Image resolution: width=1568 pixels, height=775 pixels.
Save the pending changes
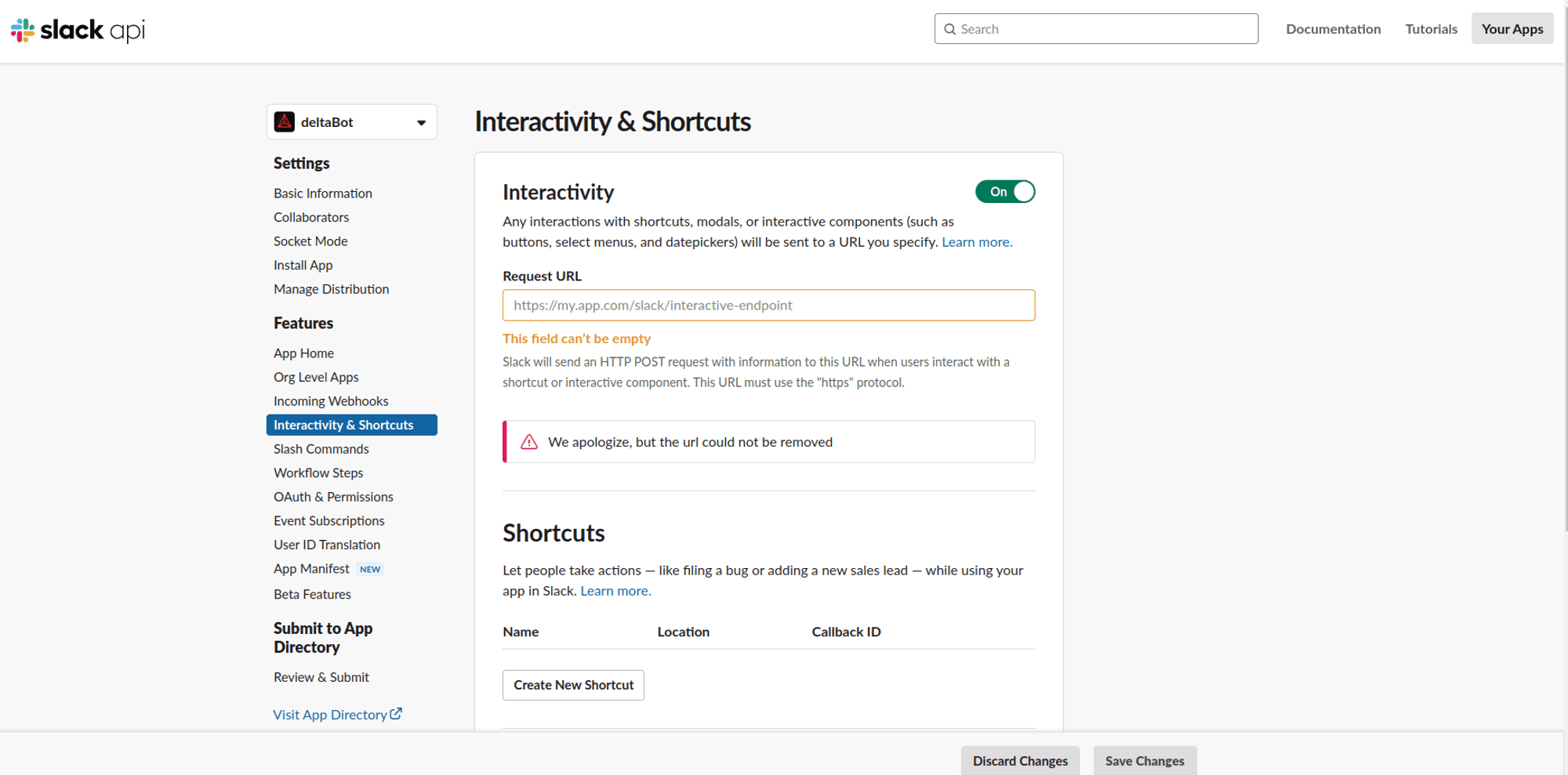coord(1145,760)
